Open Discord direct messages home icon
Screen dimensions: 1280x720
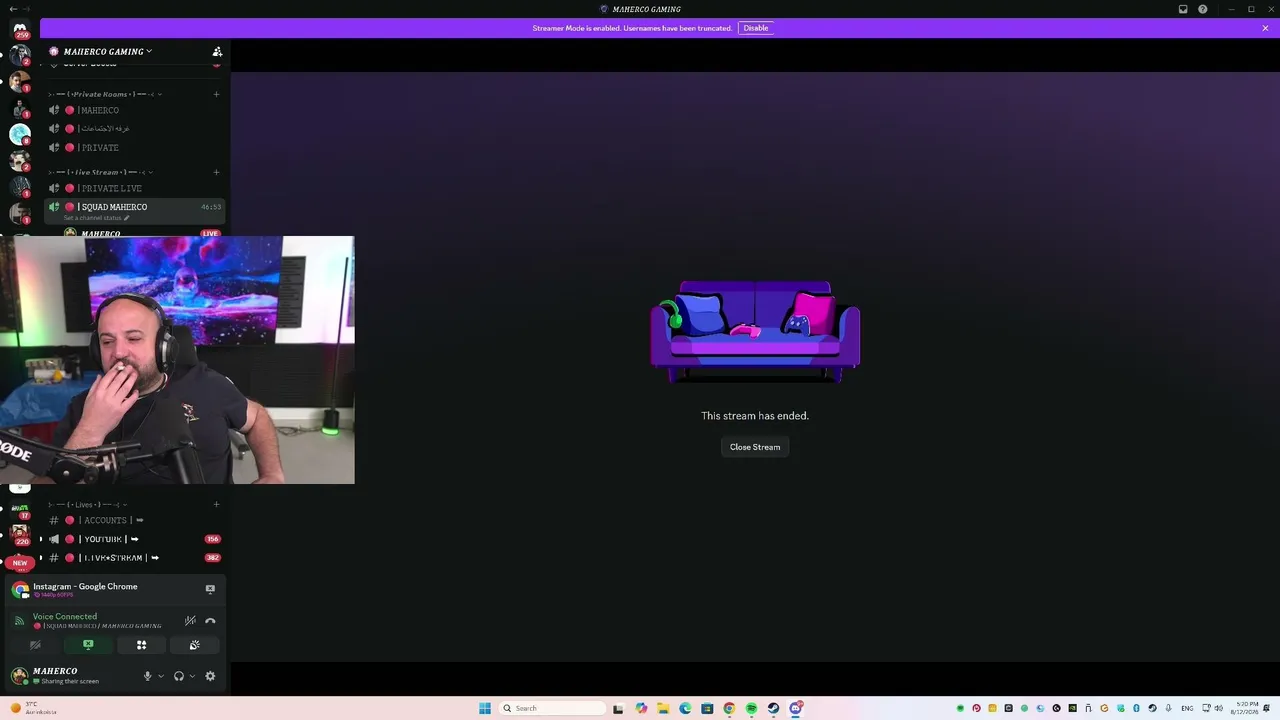tap(20, 30)
